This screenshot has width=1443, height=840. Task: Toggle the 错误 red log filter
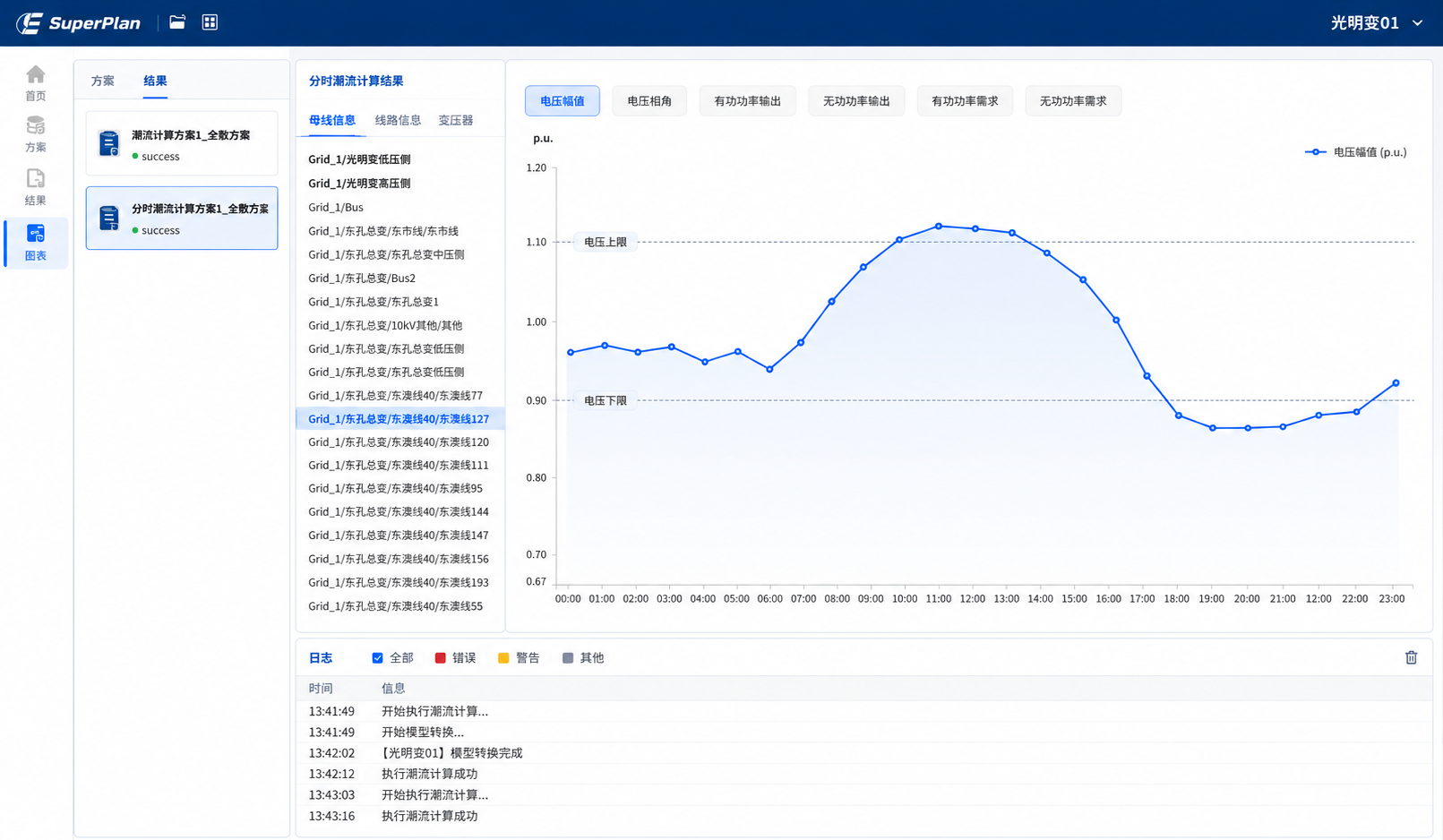pyautogui.click(x=440, y=658)
